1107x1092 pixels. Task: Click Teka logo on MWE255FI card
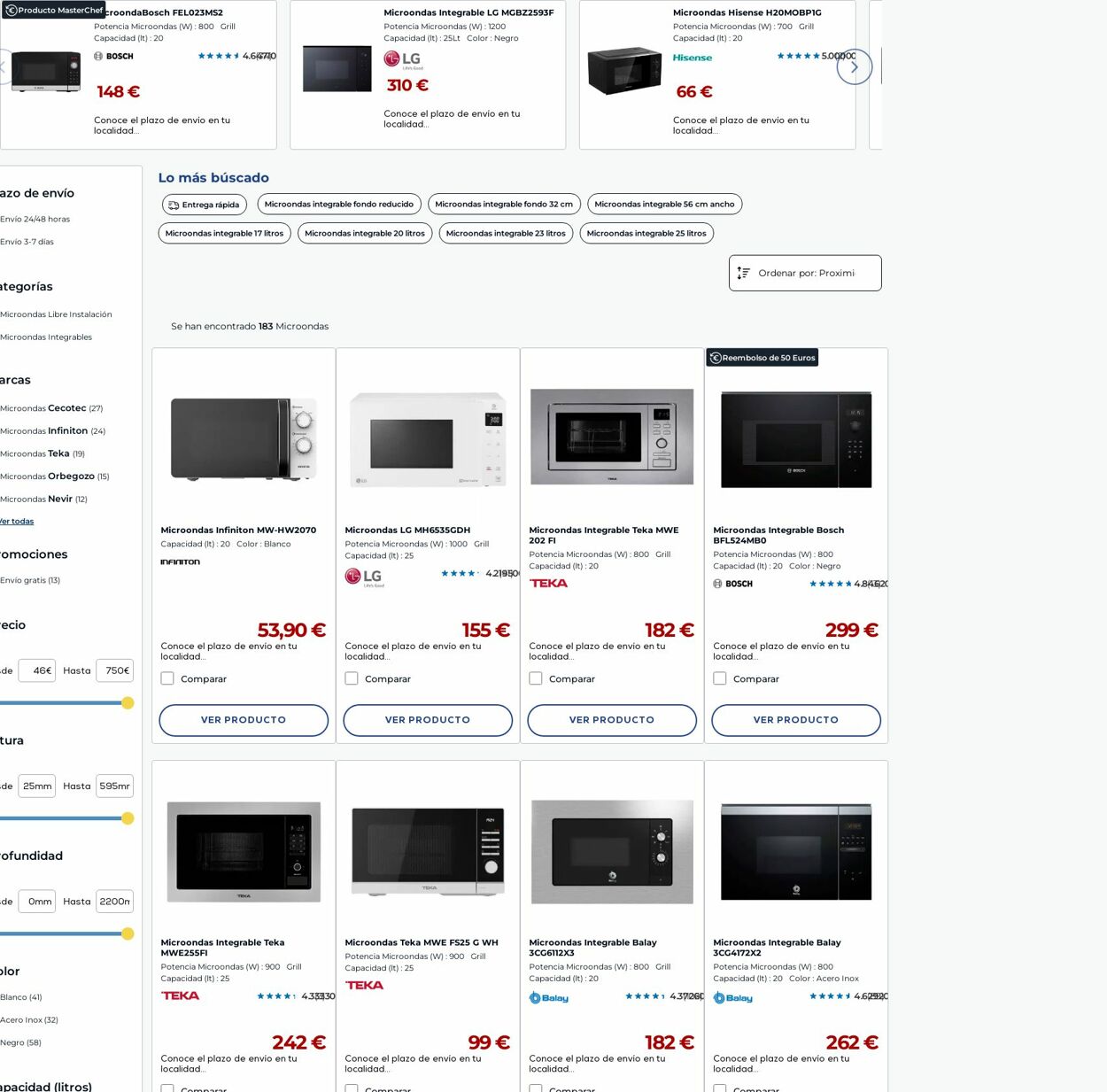(180, 995)
